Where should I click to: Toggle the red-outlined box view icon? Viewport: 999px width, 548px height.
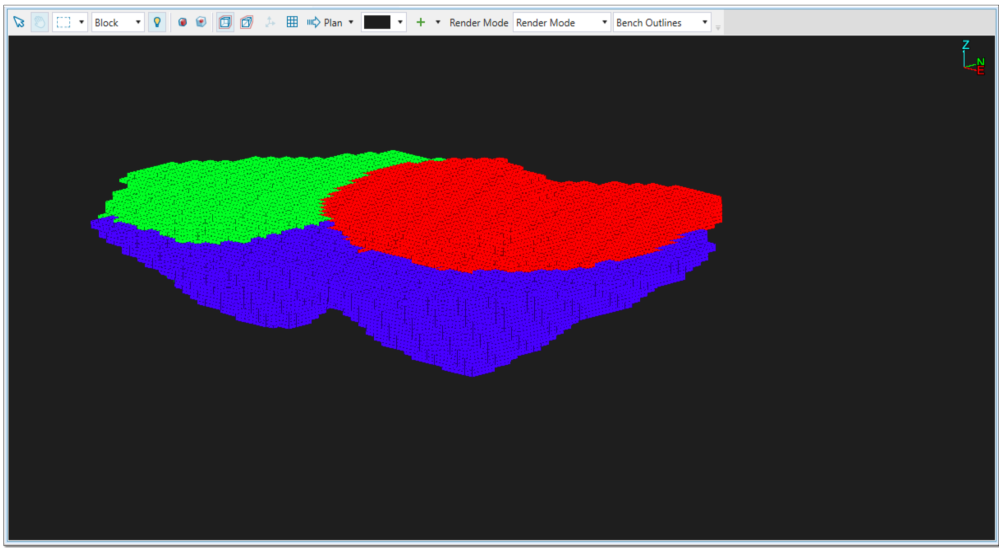[247, 22]
